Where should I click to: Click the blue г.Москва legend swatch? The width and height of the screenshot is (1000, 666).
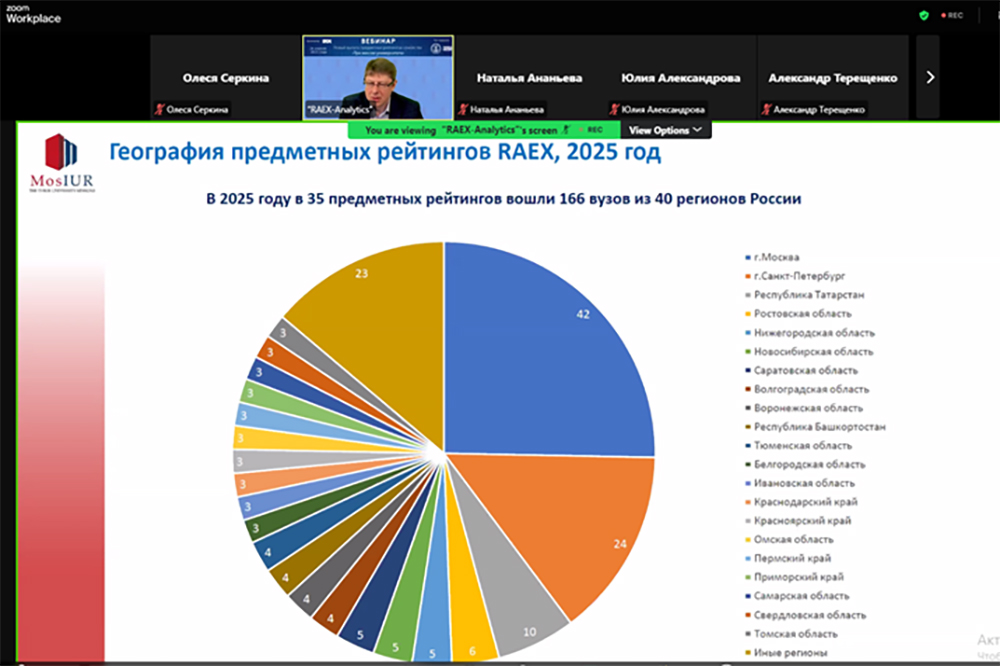click(747, 258)
